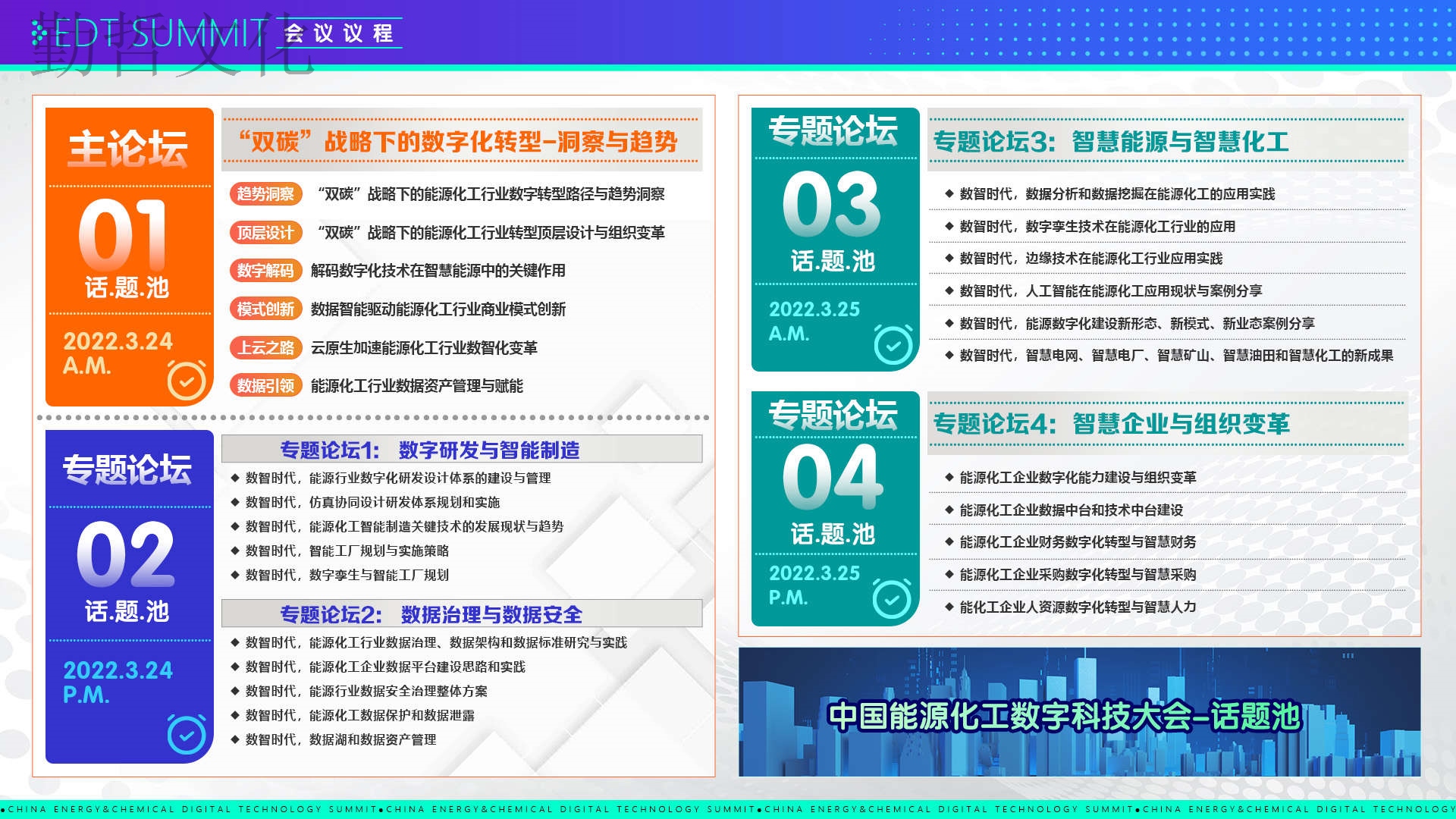Image resolution: width=1456 pixels, height=819 pixels.
Task: Click the 专题论坛3: 智慧能源与智慧化工 heading
Action: tap(1110, 141)
